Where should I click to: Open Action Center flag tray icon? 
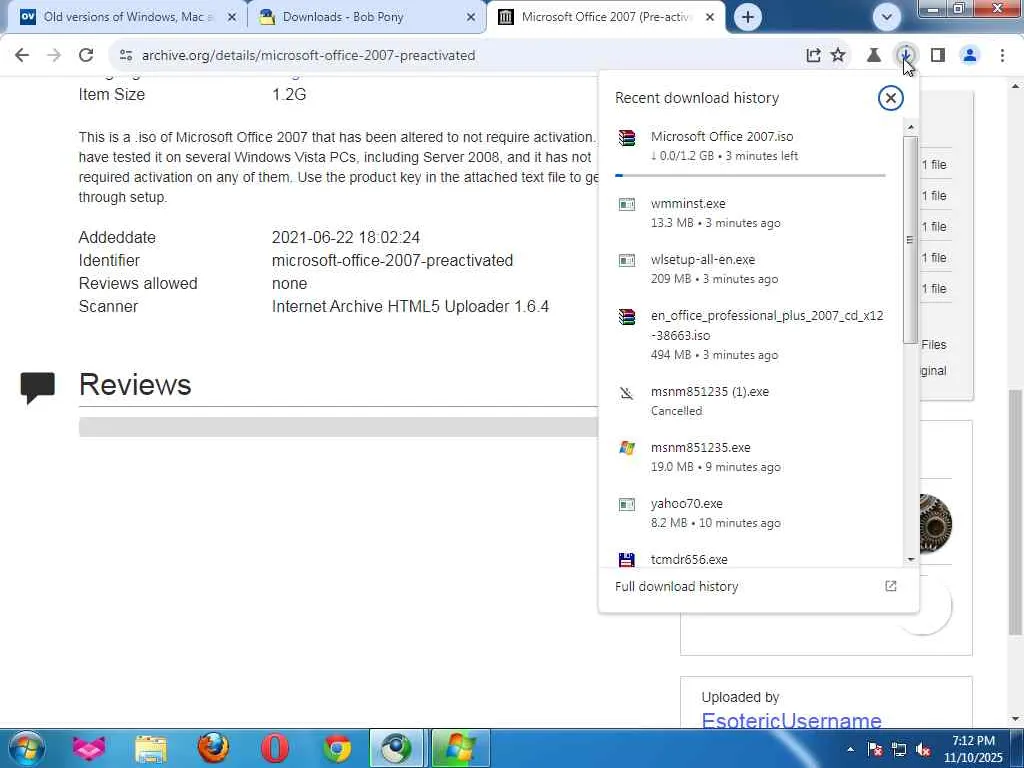click(x=874, y=749)
